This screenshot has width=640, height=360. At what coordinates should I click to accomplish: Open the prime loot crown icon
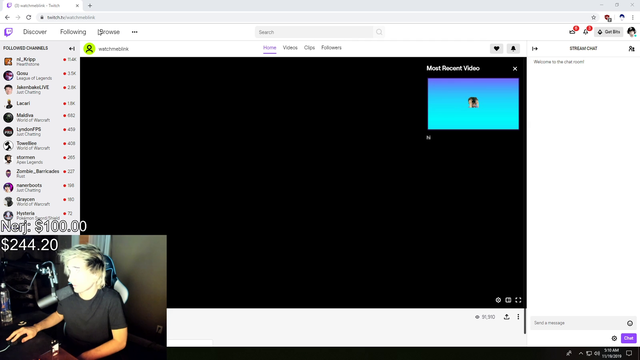tap(572, 32)
